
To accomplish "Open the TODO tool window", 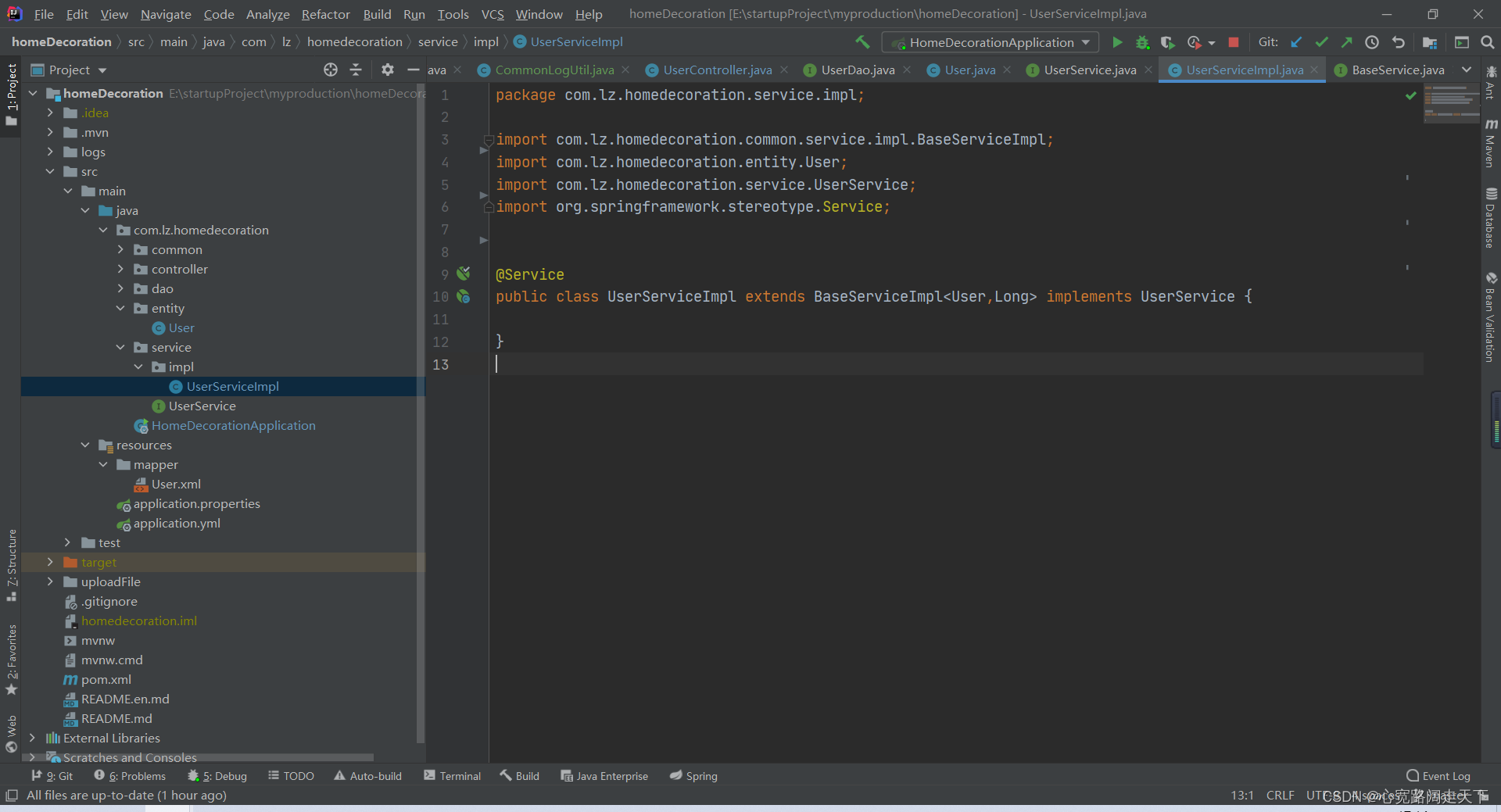I will (x=291, y=776).
